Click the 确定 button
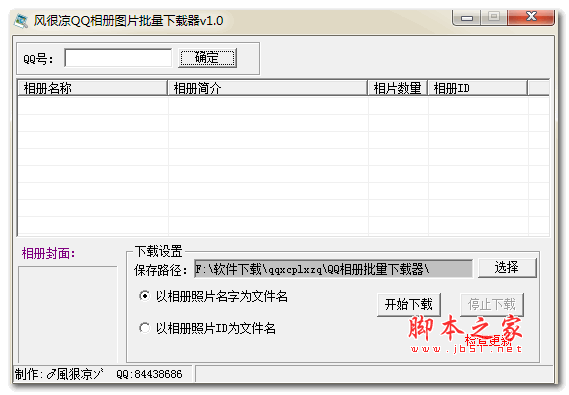This screenshot has width=569, height=395. (x=207, y=58)
